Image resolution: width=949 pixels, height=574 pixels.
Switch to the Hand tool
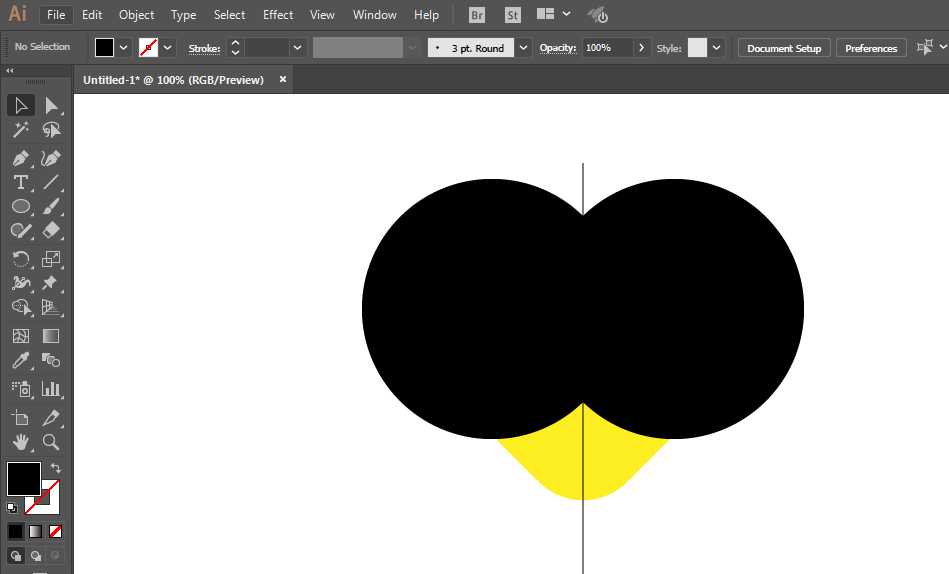click(20, 442)
